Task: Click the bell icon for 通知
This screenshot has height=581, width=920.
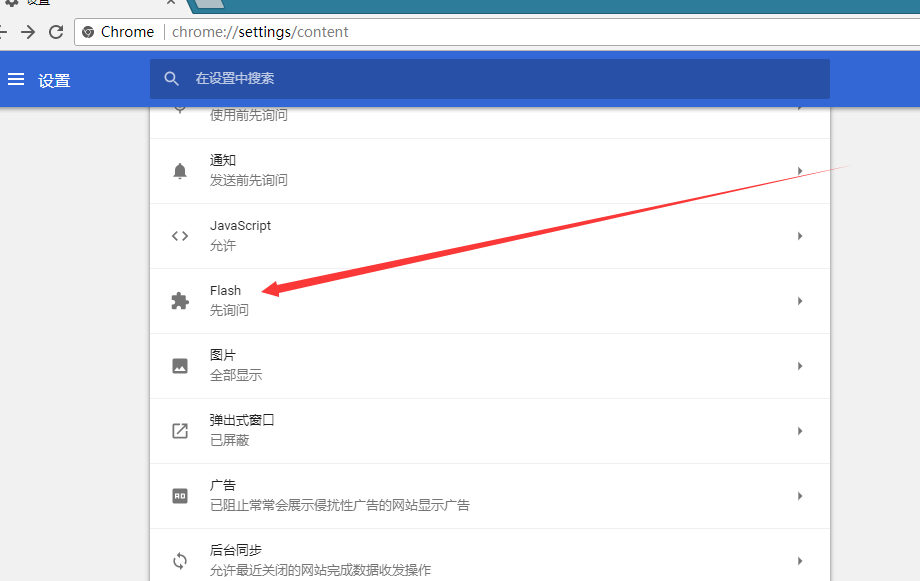Action: (180, 171)
